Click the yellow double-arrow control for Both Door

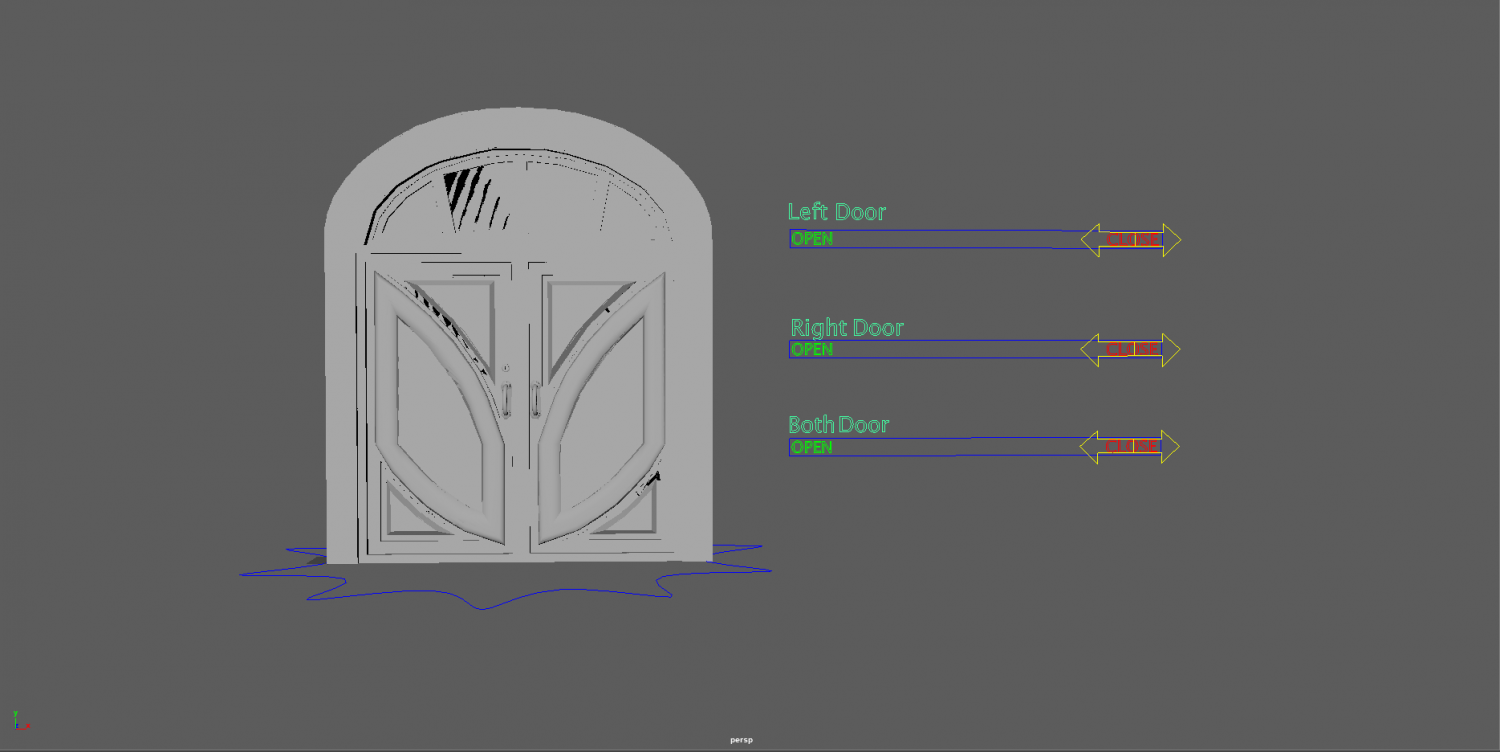[1129, 445]
